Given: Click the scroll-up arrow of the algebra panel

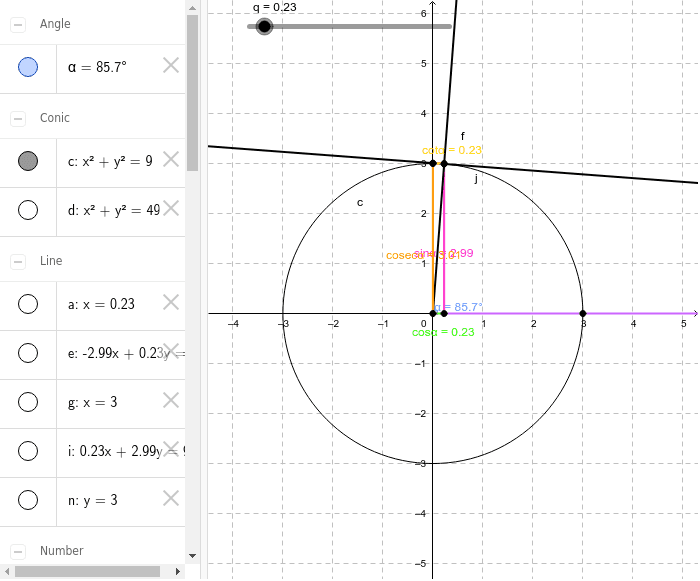Looking at the screenshot, I should click(x=192, y=8).
